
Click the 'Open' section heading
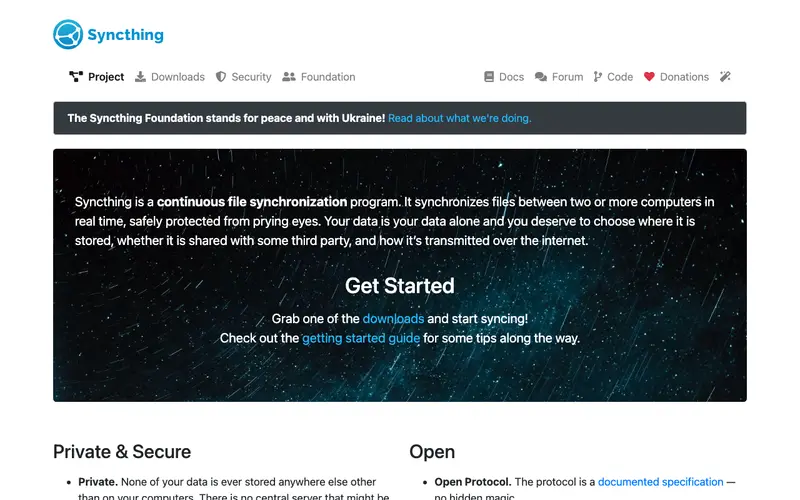[x=432, y=452]
